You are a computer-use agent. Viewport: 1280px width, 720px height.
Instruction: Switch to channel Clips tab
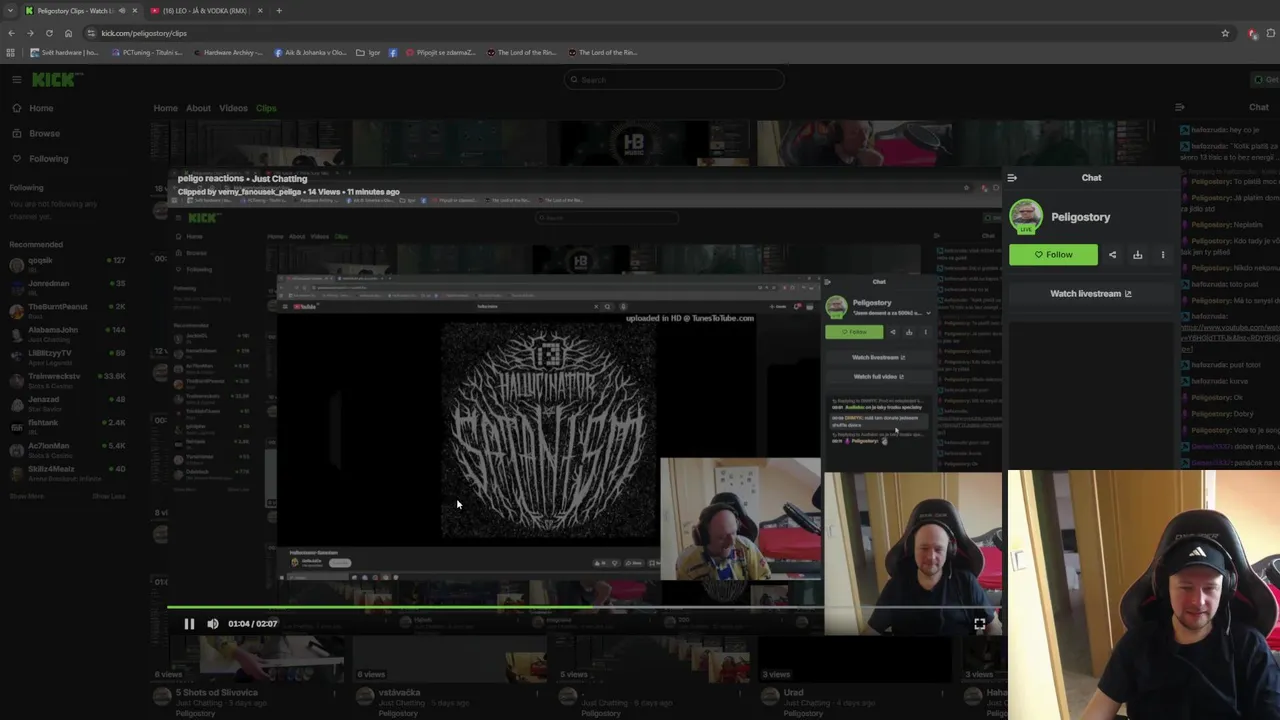[266, 108]
